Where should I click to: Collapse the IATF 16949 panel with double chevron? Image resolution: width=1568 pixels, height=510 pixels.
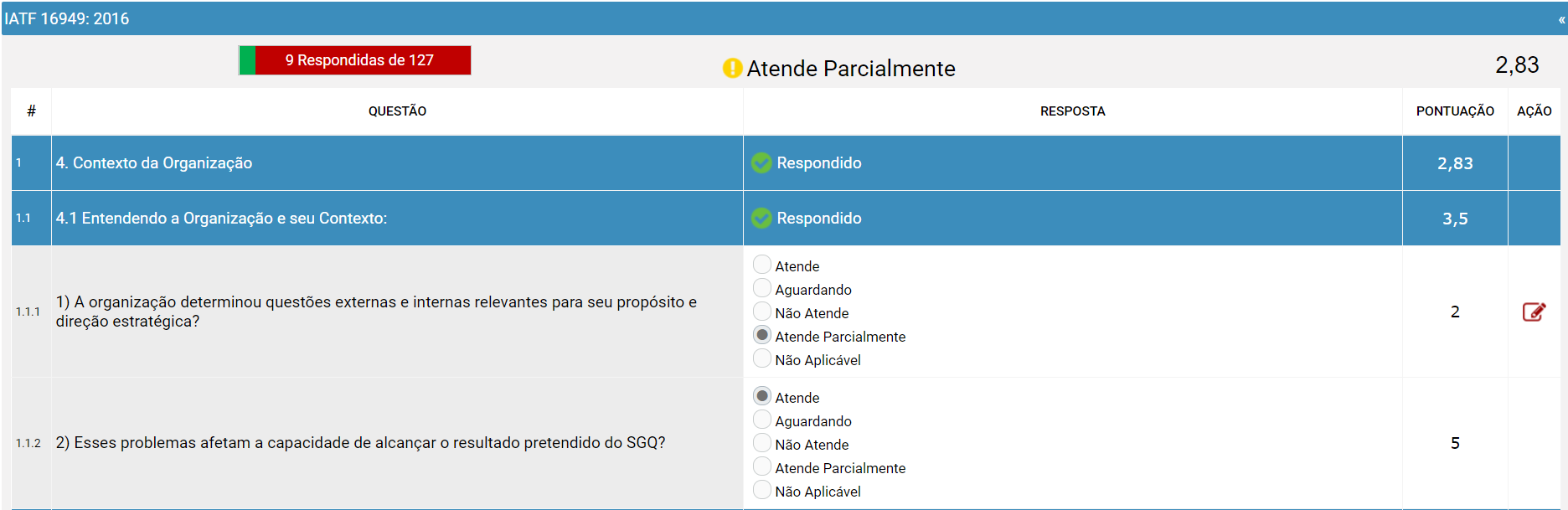tap(1561, 19)
